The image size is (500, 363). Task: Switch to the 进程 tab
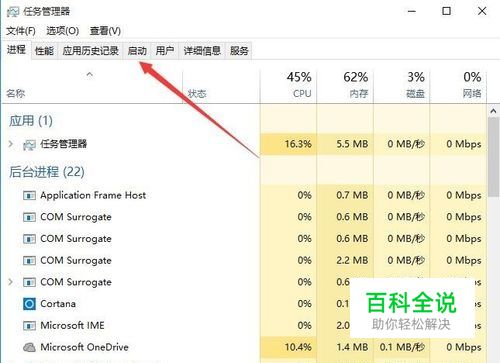[16, 50]
